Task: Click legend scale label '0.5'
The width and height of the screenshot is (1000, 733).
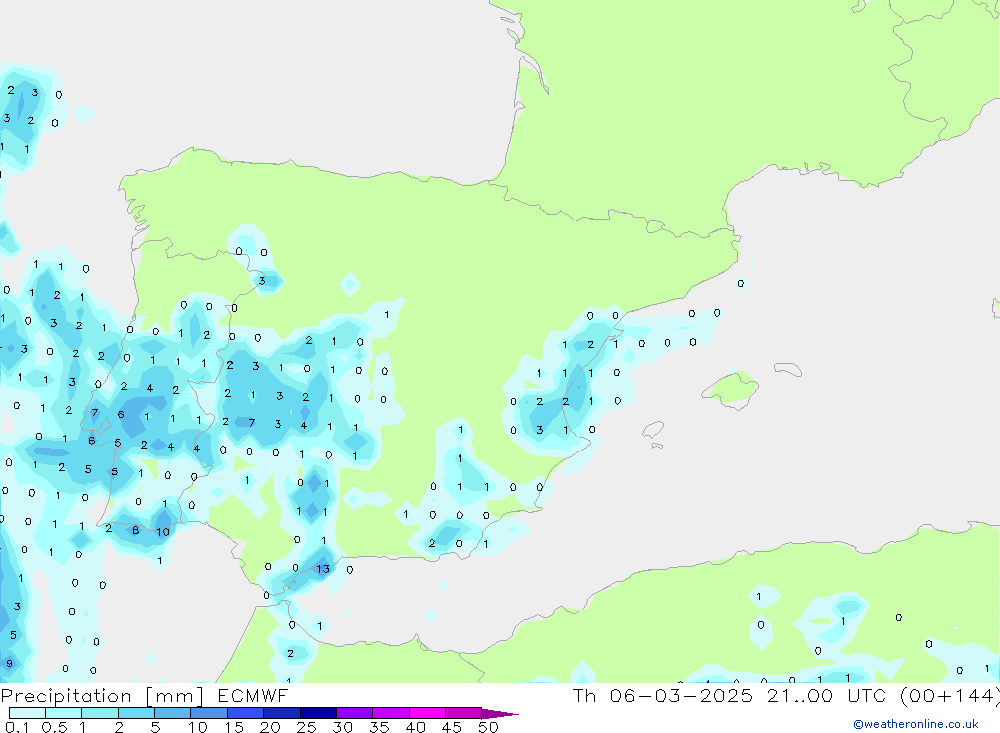Action: 54,727
